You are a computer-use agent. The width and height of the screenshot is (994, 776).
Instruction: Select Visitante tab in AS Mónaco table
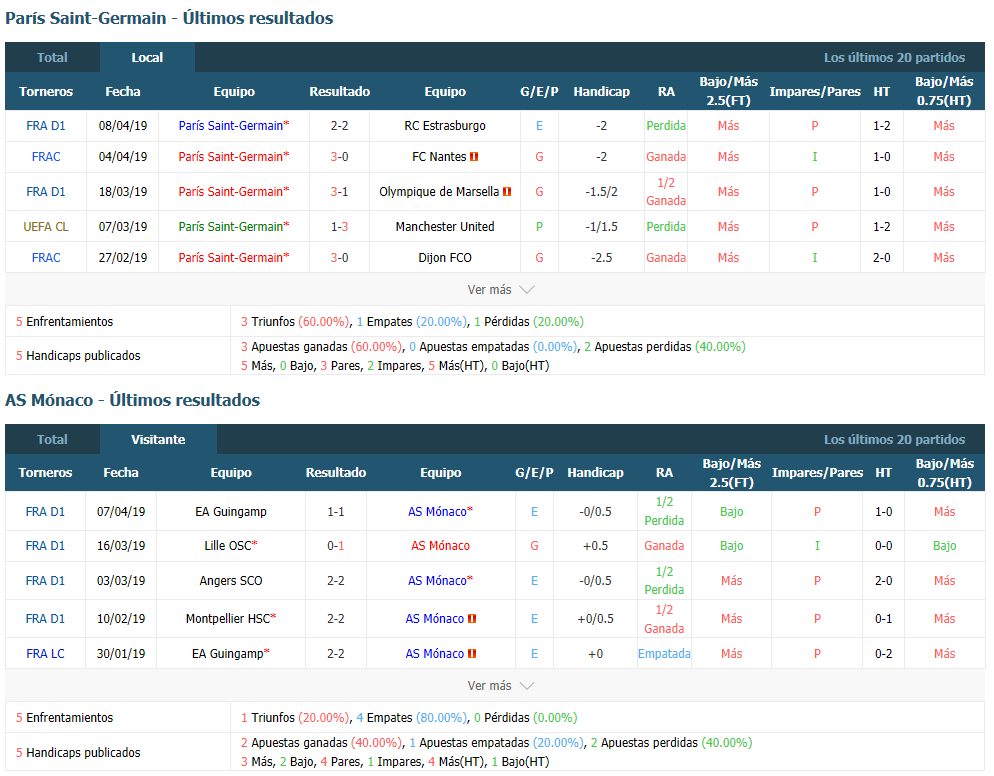pos(158,439)
